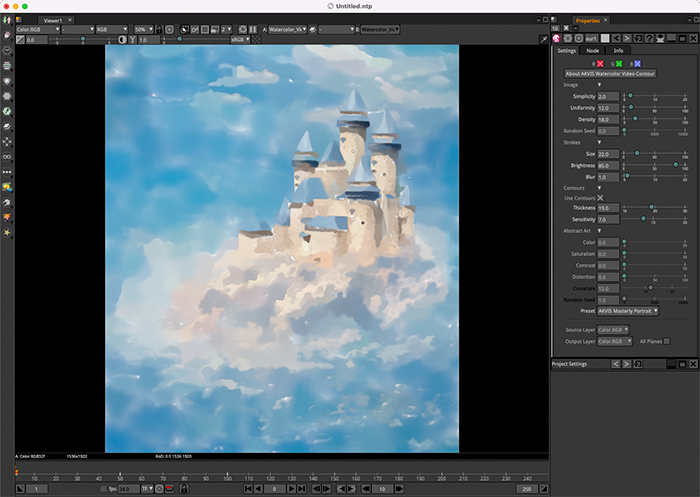Play the timeline forward

pos(291,489)
